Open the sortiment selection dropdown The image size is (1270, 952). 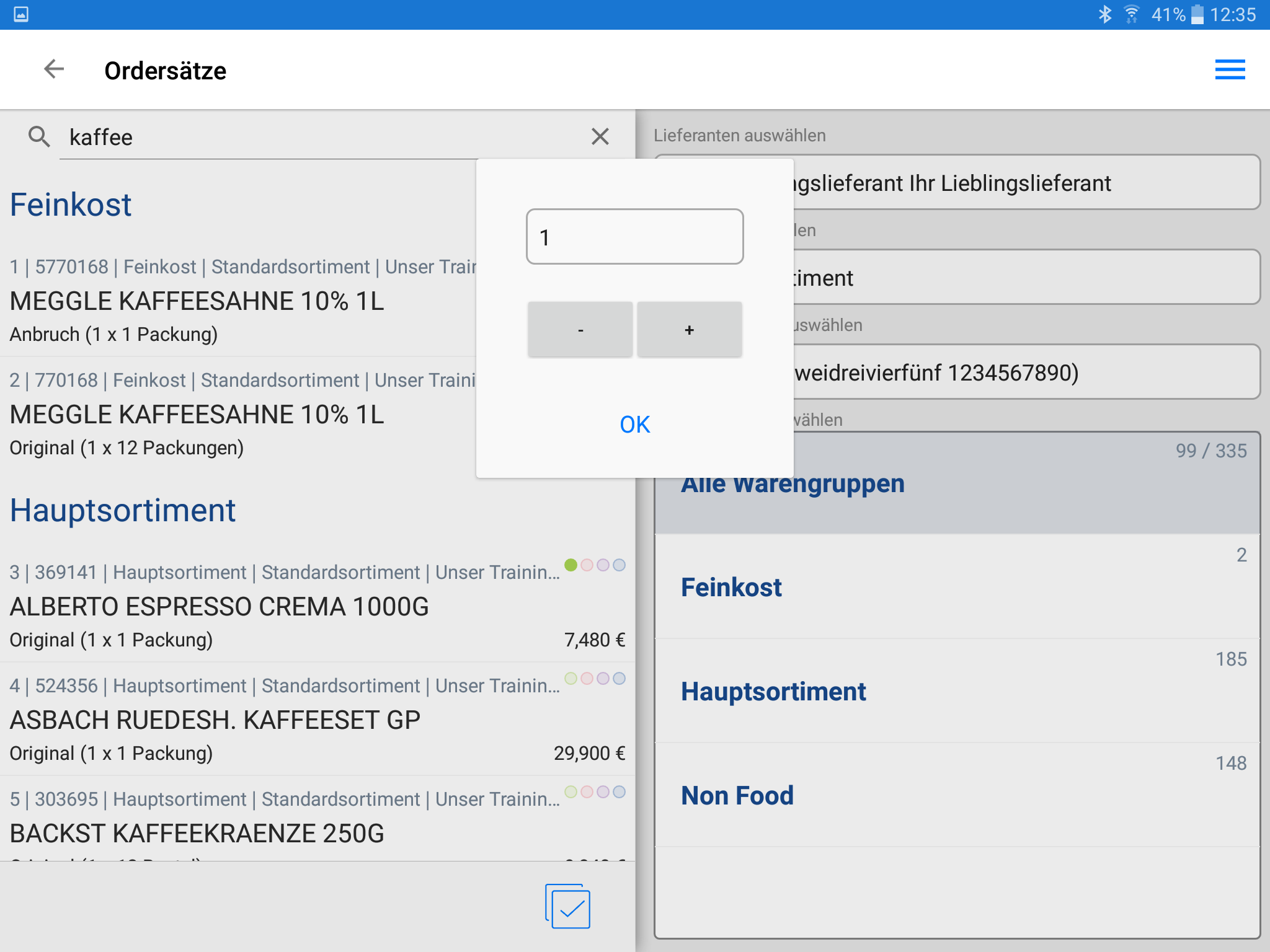click(x=1023, y=278)
